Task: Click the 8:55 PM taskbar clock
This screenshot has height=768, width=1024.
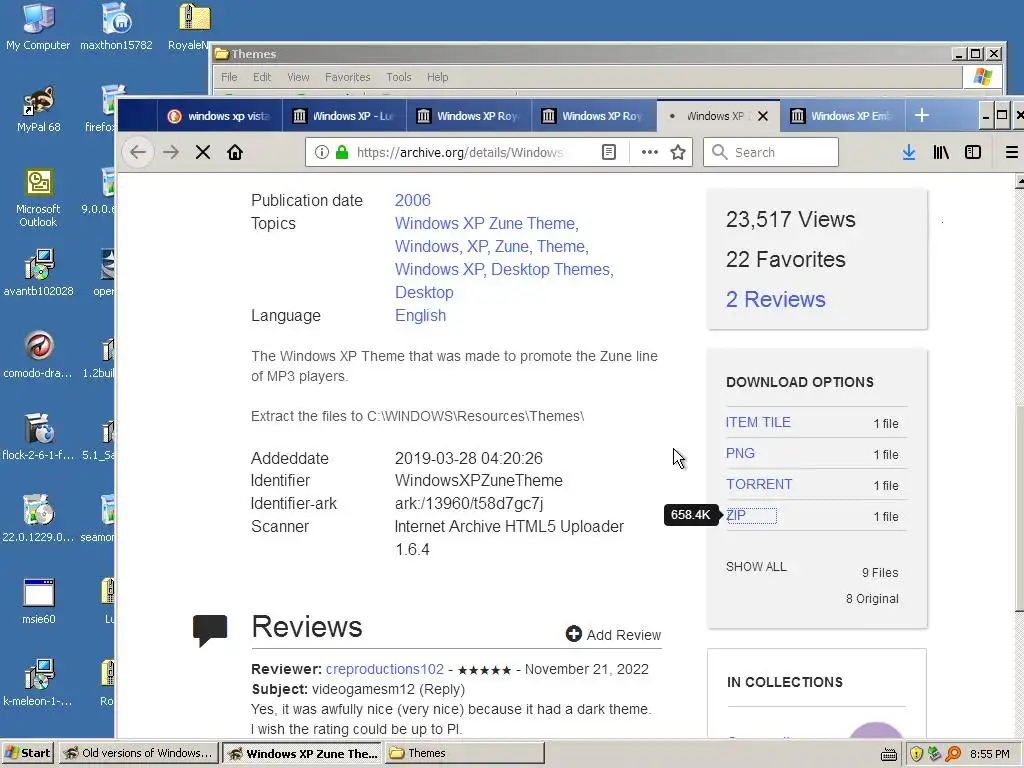Action: coord(989,754)
